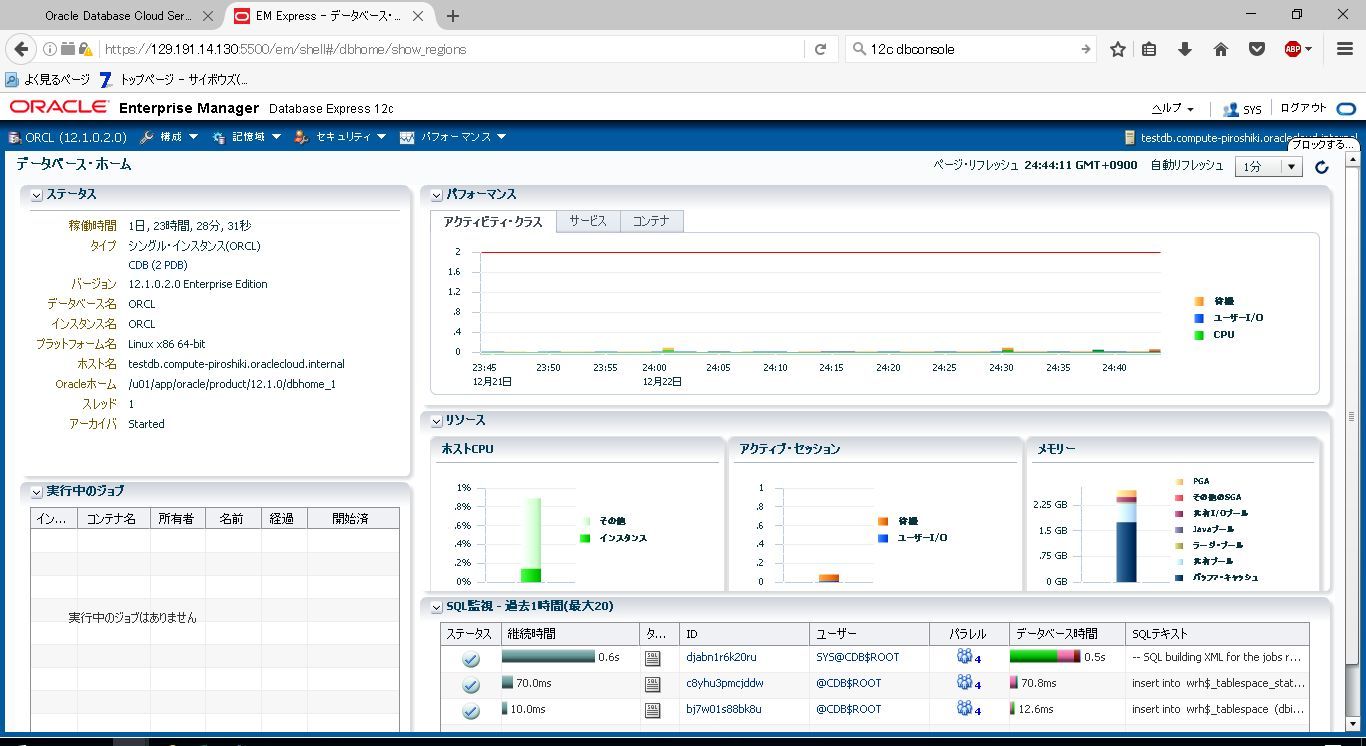Open SQL ID bj7w01s88bk8u link

click(x=724, y=710)
